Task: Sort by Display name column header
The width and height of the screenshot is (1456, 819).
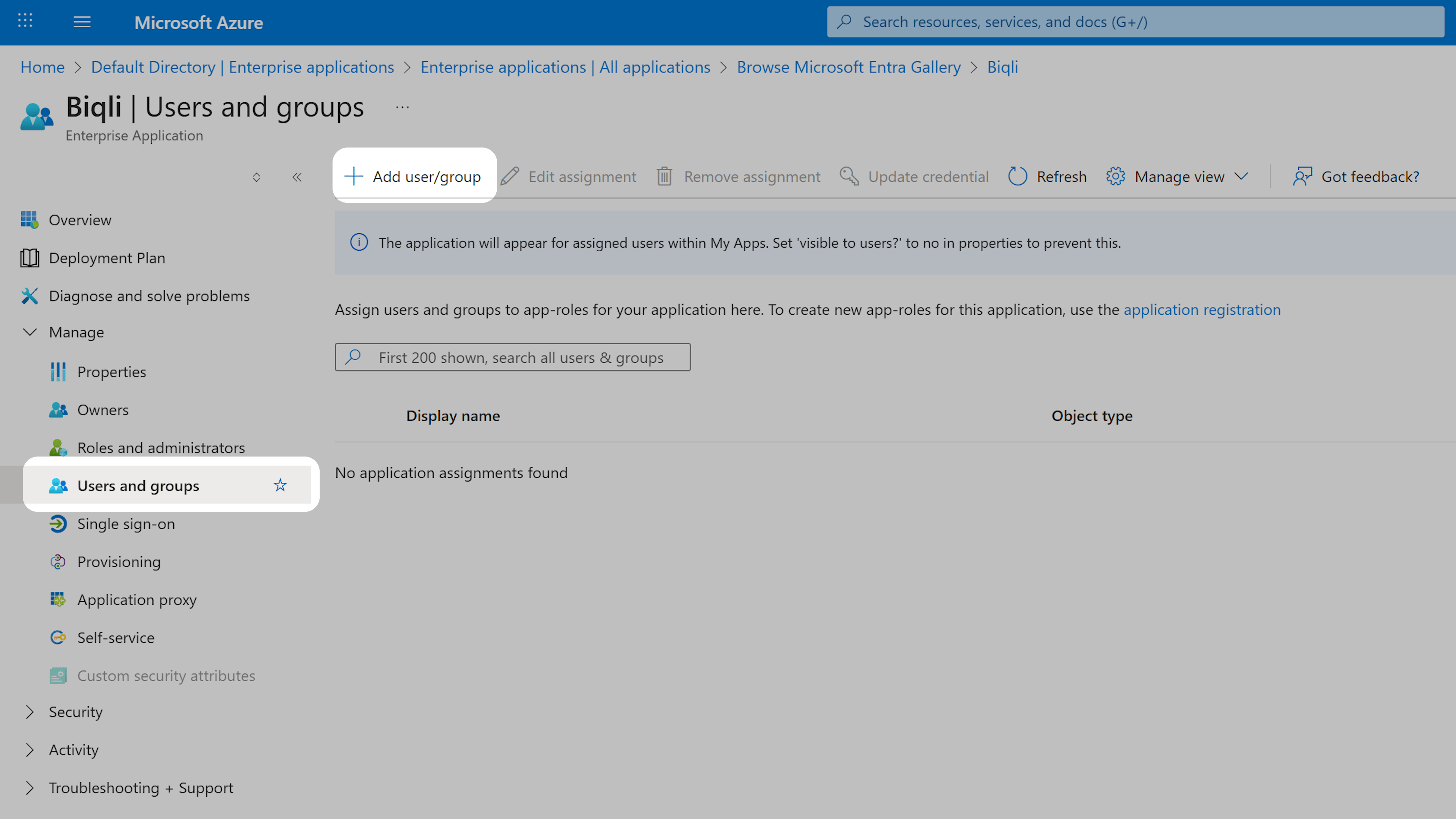Action: 453,416
